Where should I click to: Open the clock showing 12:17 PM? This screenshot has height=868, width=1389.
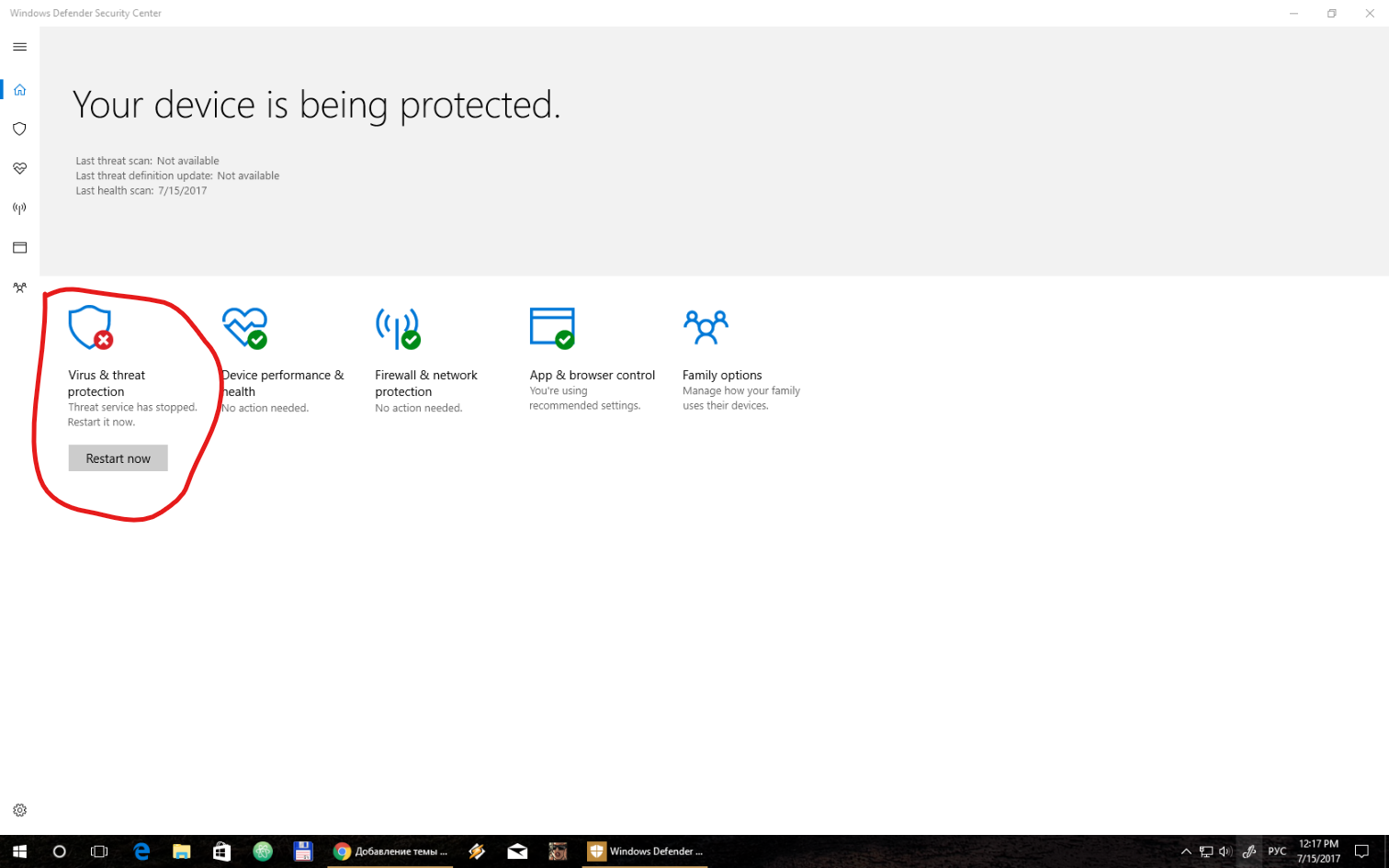(x=1318, y=851)
